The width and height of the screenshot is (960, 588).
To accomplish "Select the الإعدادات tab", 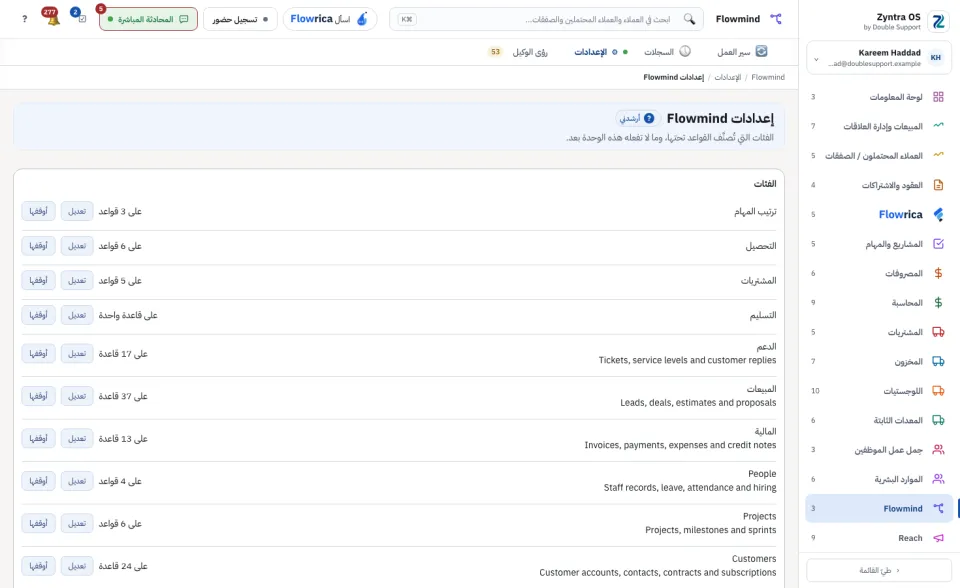I will pos(601,52).
